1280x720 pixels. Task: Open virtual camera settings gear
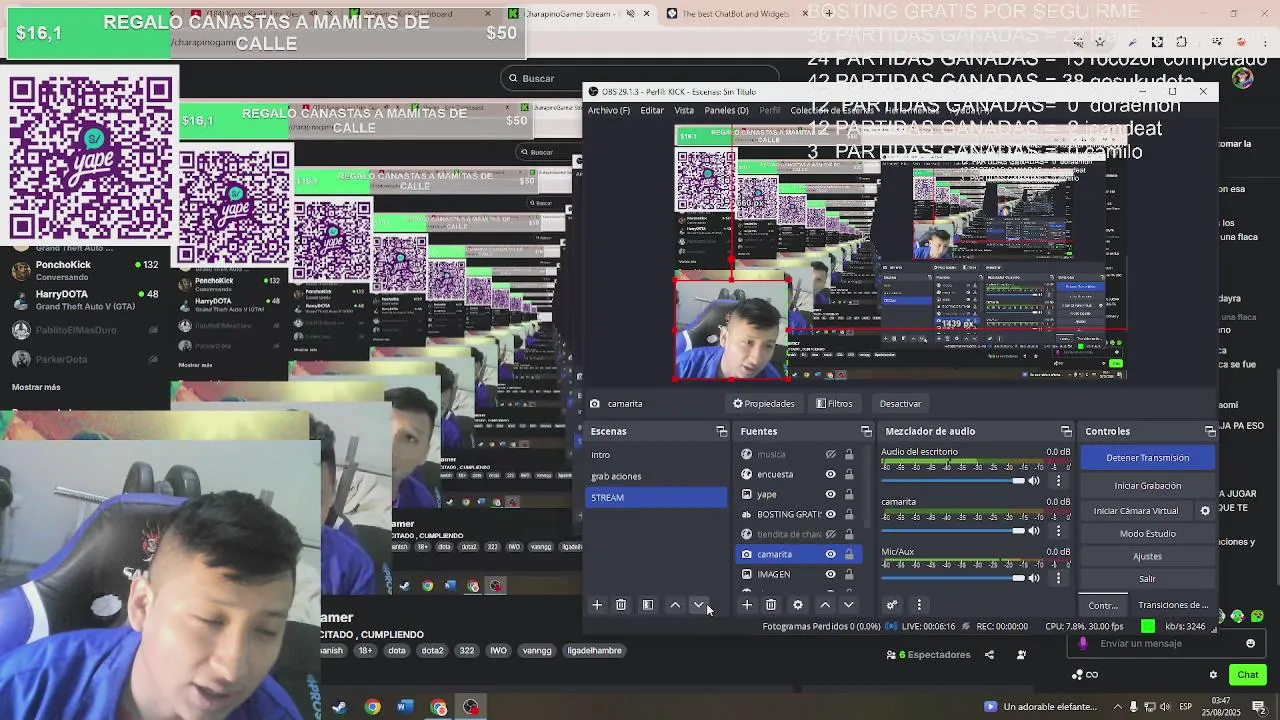1205,511
